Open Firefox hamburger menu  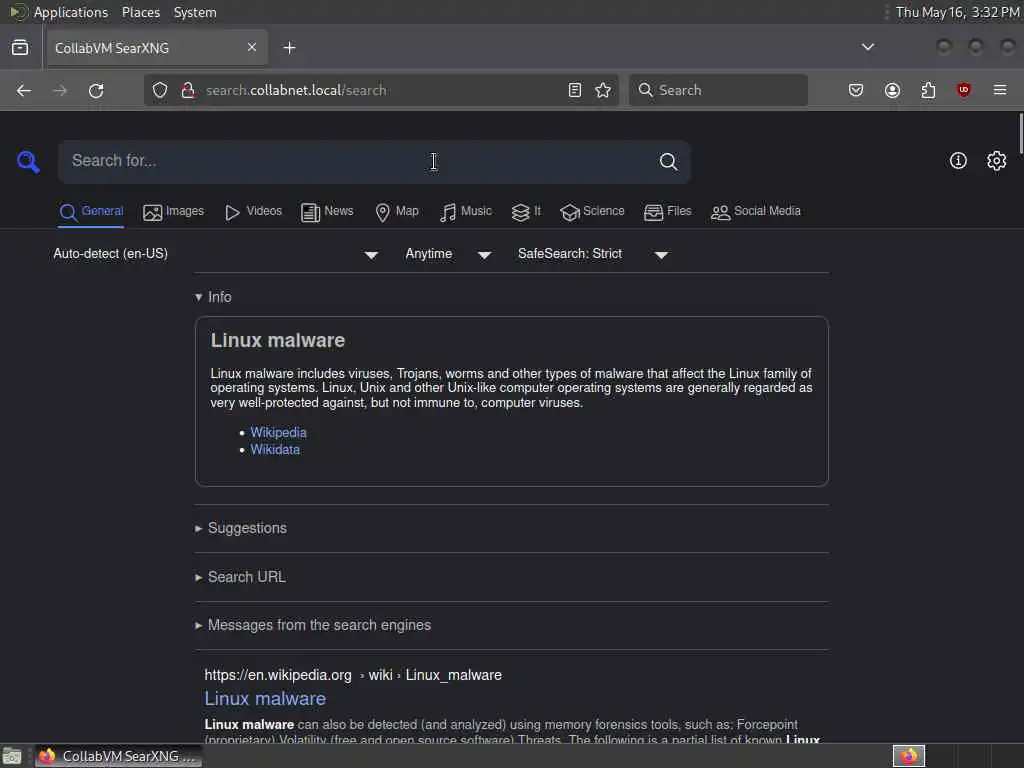(1000, 90)
